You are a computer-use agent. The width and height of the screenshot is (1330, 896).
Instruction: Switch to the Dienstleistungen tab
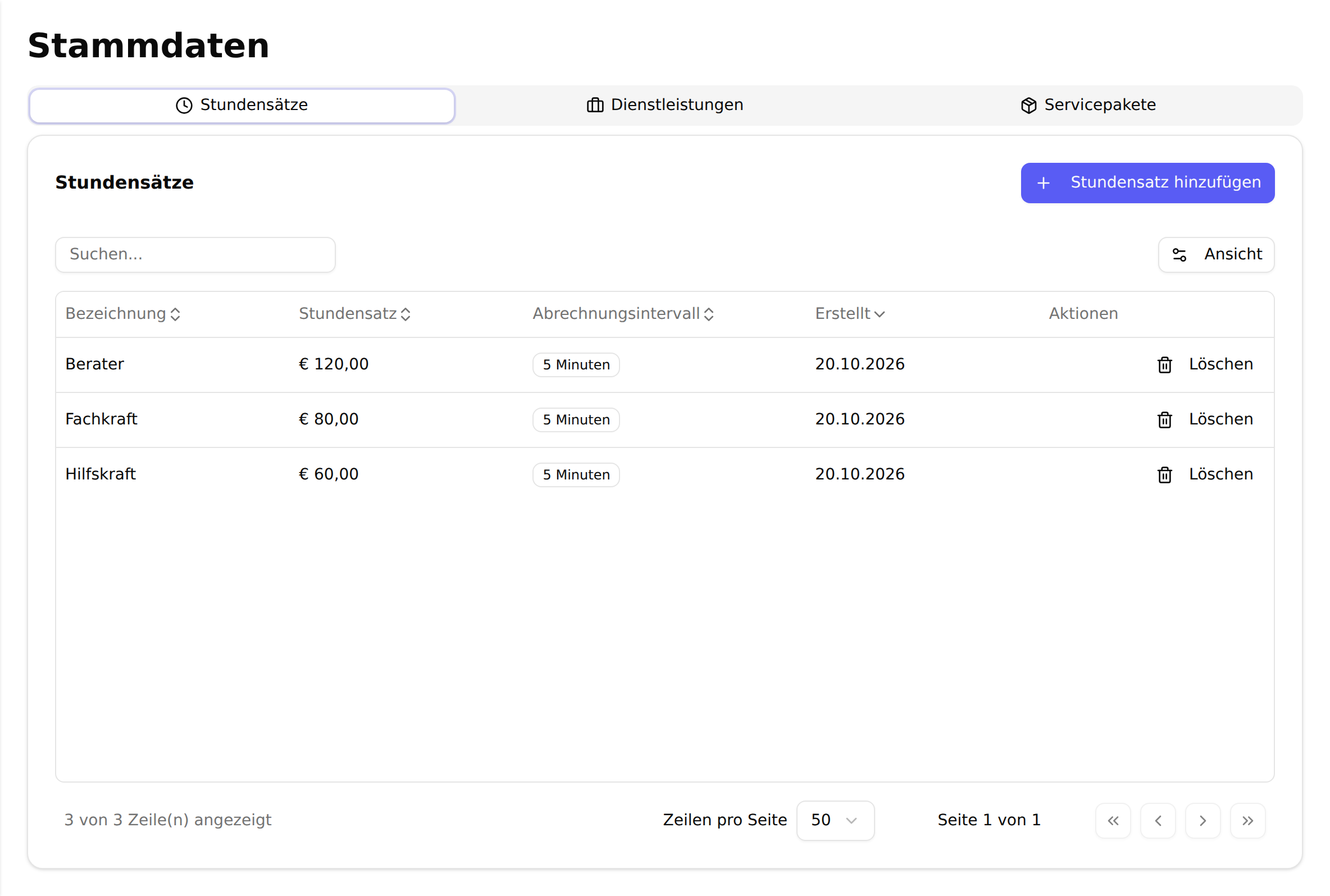pyautogui.click(x=664, y=105)
